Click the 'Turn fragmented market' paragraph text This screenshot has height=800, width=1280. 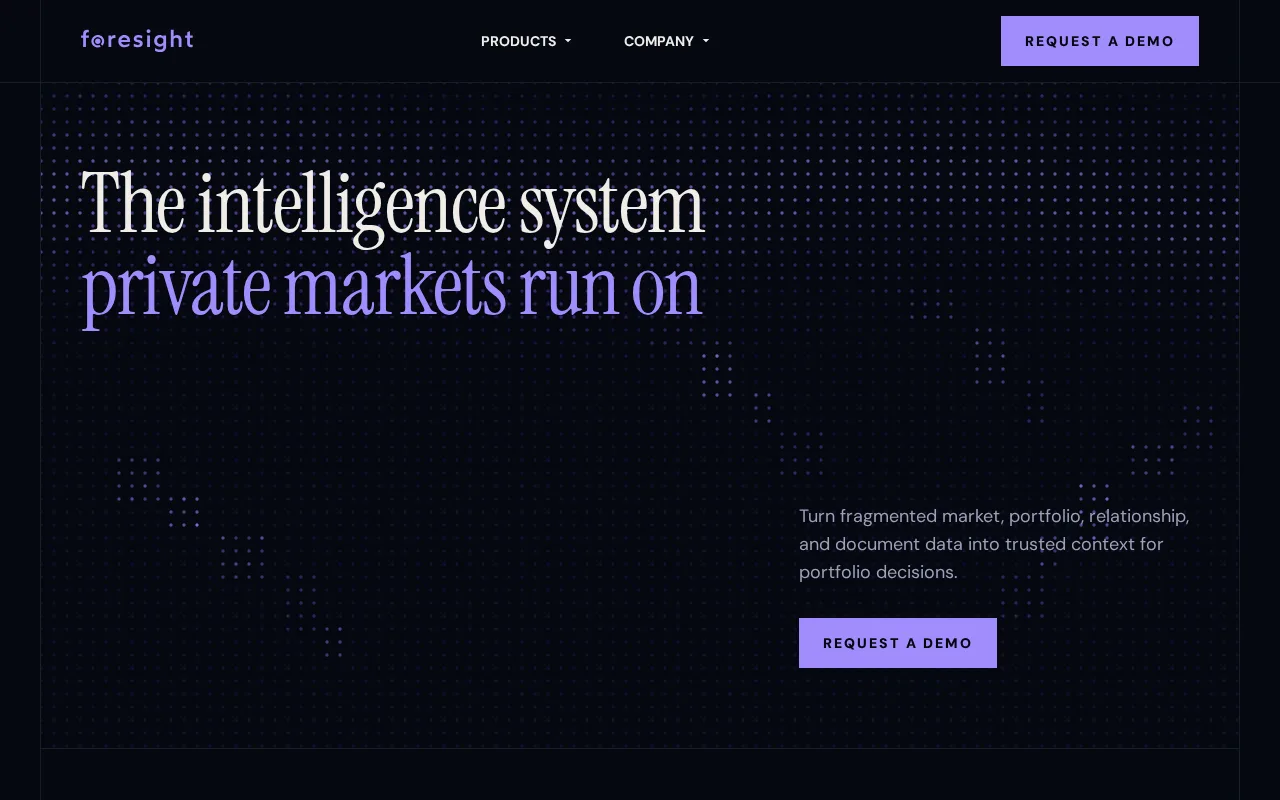[994, 544]
